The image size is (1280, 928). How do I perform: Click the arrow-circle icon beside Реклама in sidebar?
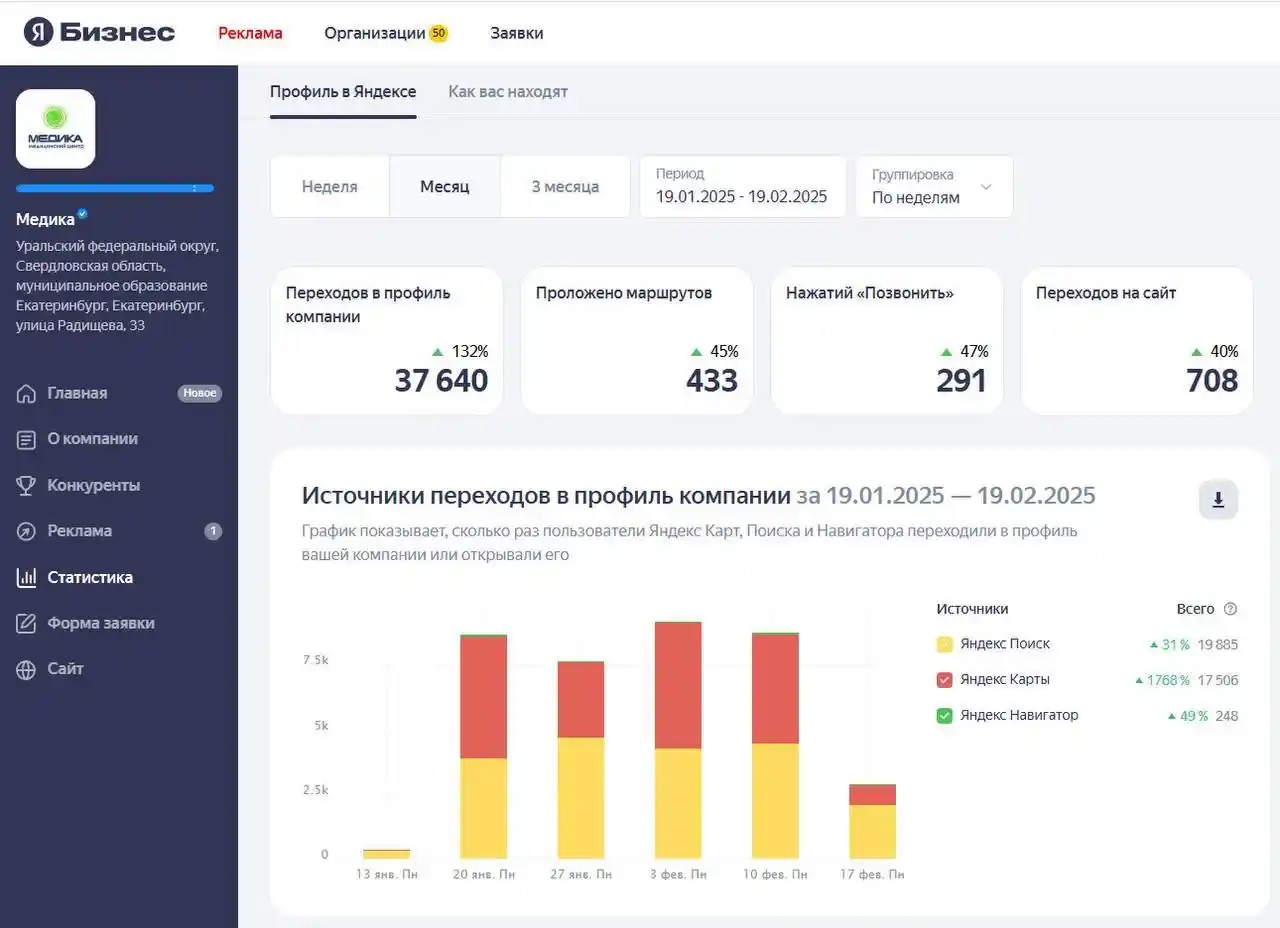pyautogui.click(x=26, y=531)
